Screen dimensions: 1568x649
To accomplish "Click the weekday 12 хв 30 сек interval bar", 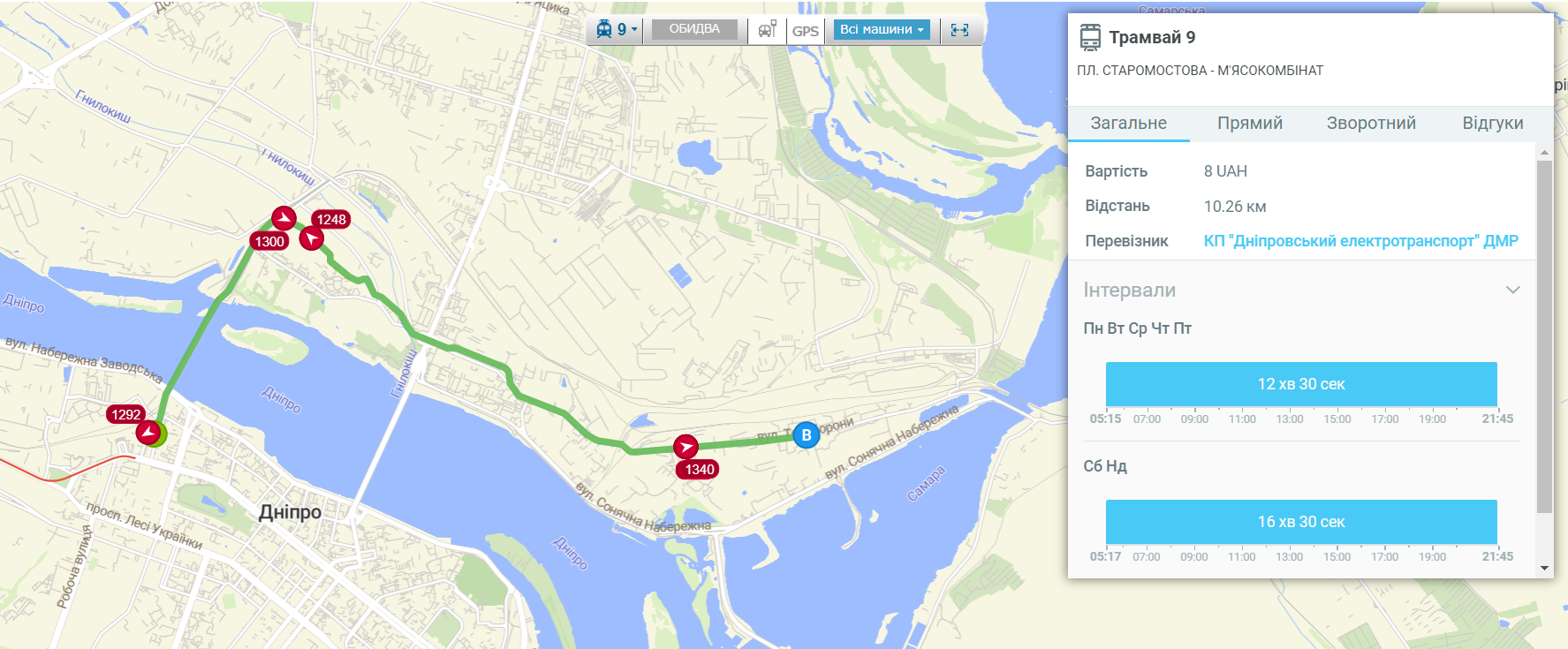I will [x=1301, y=384].
